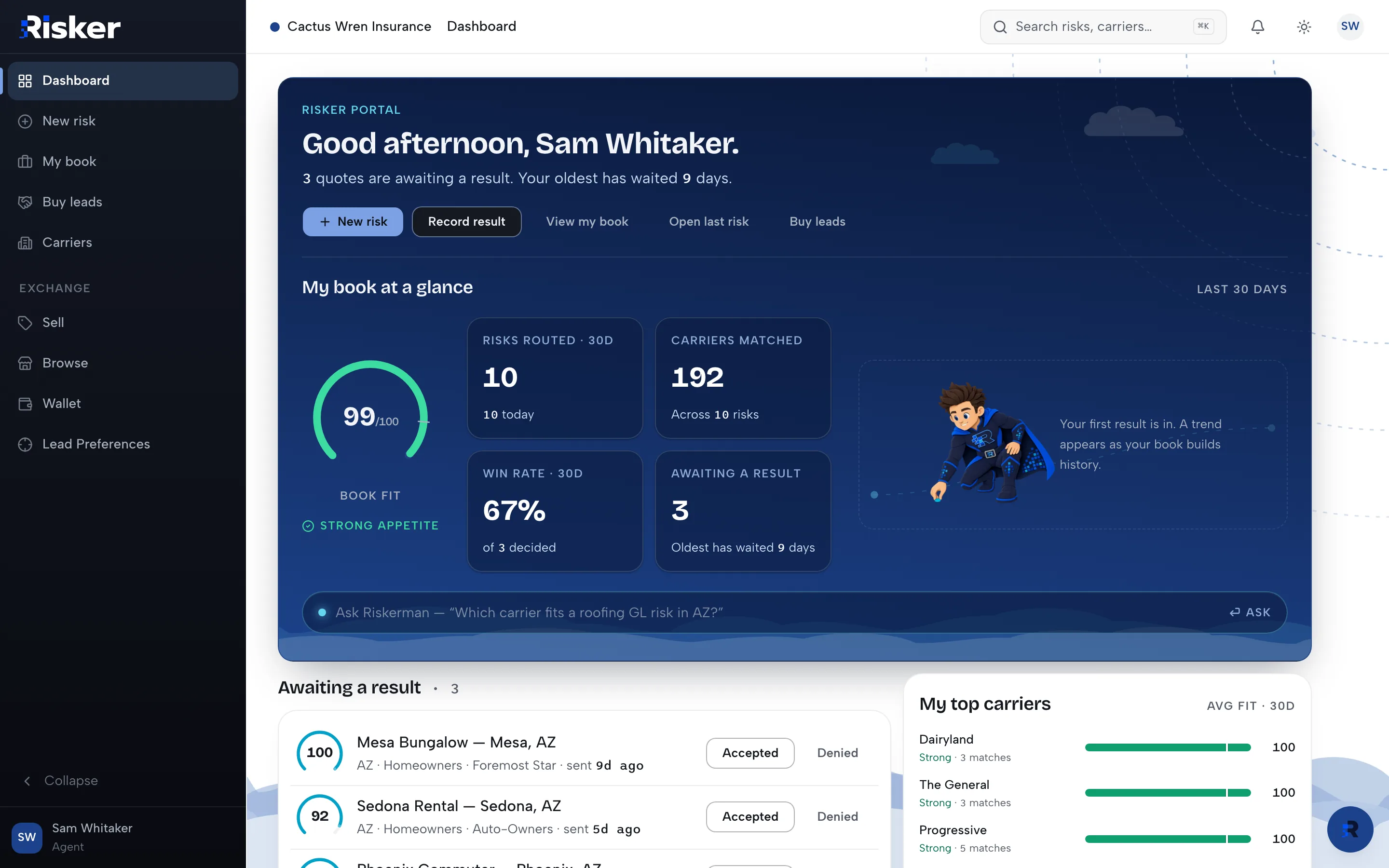
Task: Click Record result button
Action: pyautogui.click(x=467, y=222)
